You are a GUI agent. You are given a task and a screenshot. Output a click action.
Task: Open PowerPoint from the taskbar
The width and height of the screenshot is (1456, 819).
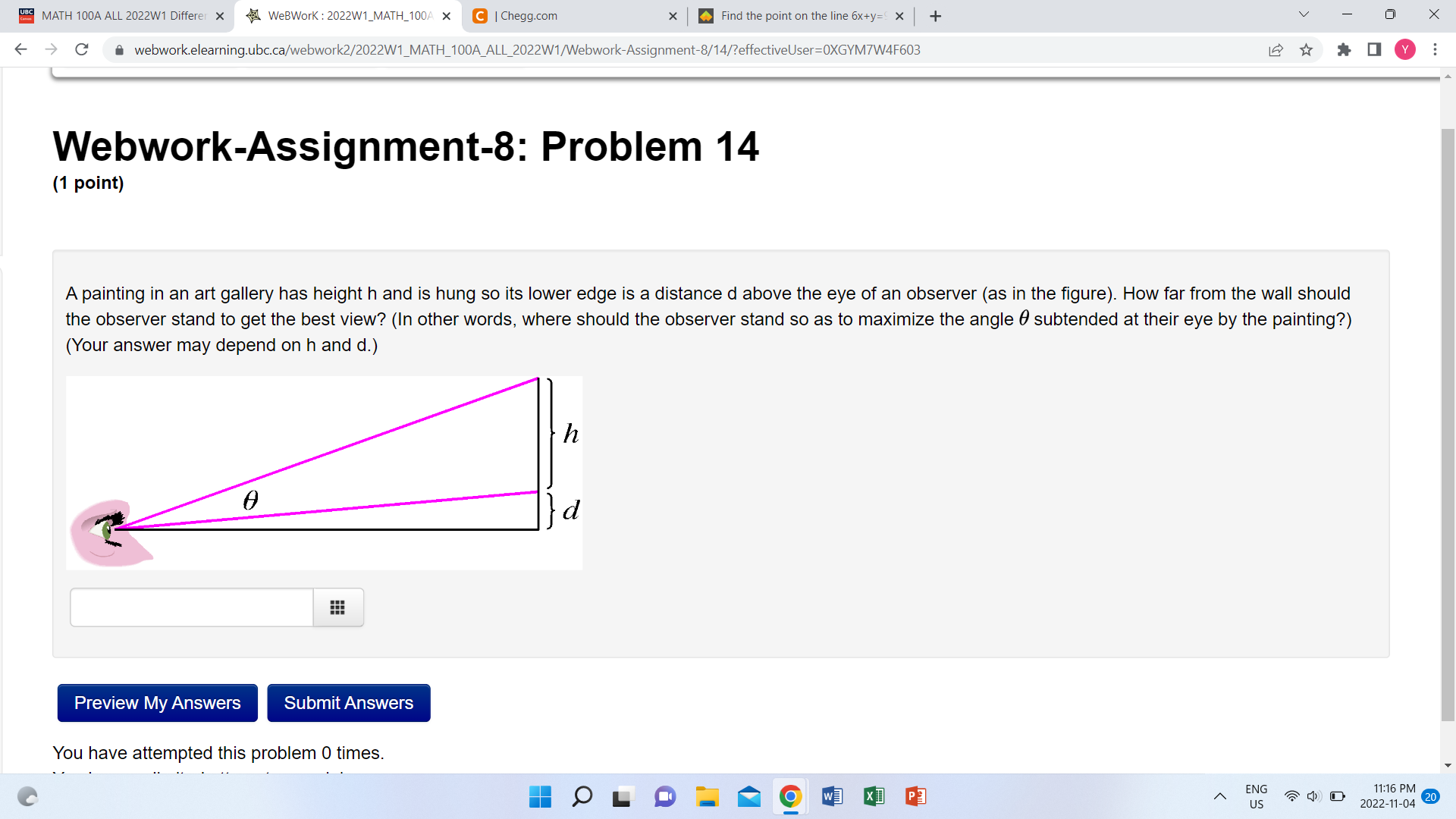pyautogui.click(x=915, y=796)
